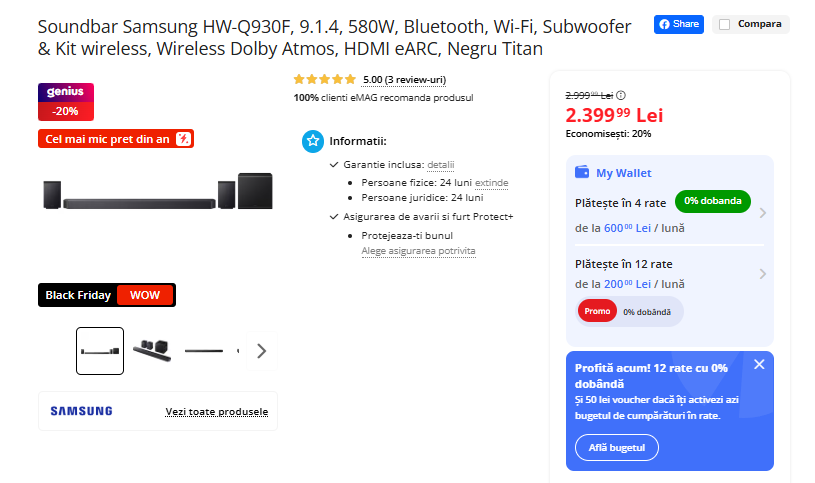815x483 pixels.
Task: Click the blue star Informatii icon
Action: pos(313,141)
